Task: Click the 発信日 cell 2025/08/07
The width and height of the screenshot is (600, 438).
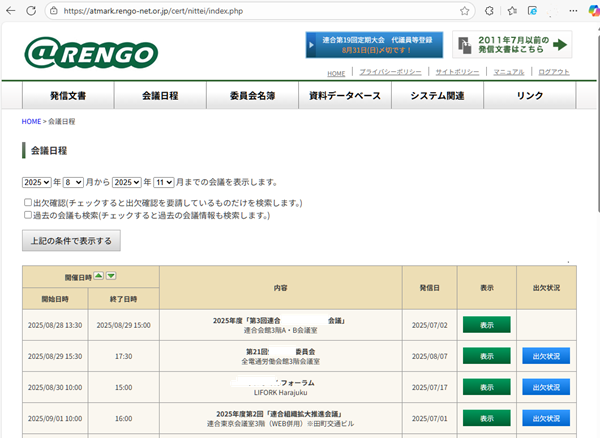Action: point(429,356)
